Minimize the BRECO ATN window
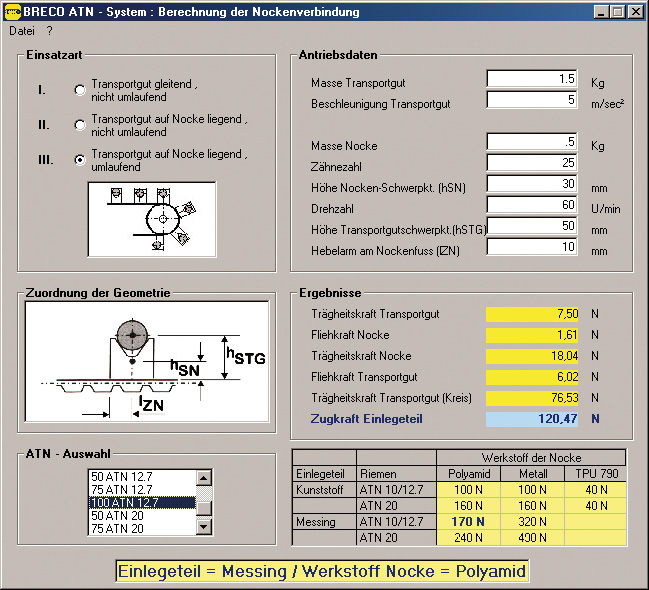The height and width of the screenshot is (590, 649). [x=601, y=12]
